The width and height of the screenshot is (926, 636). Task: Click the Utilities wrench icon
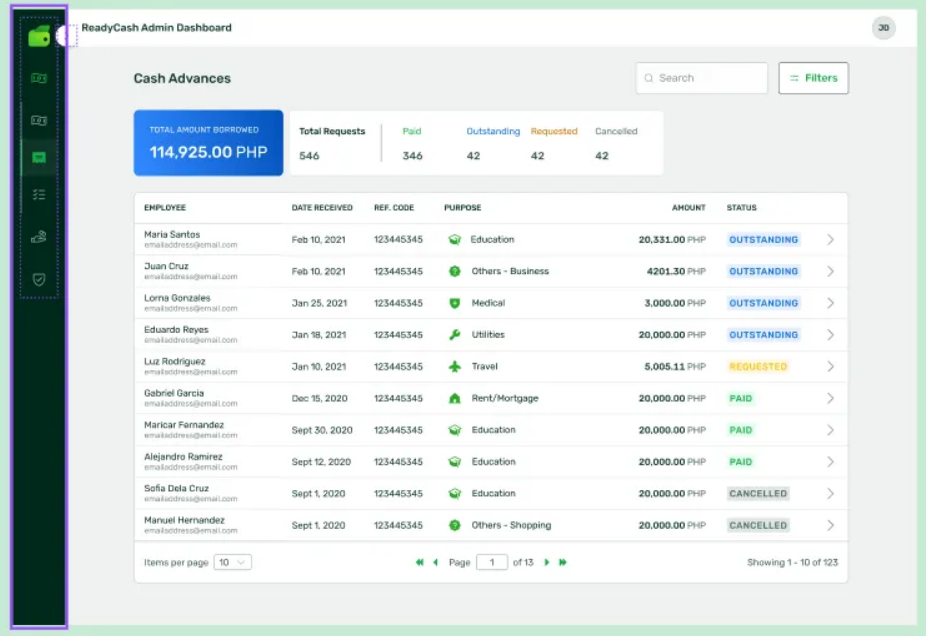(454, 335)
